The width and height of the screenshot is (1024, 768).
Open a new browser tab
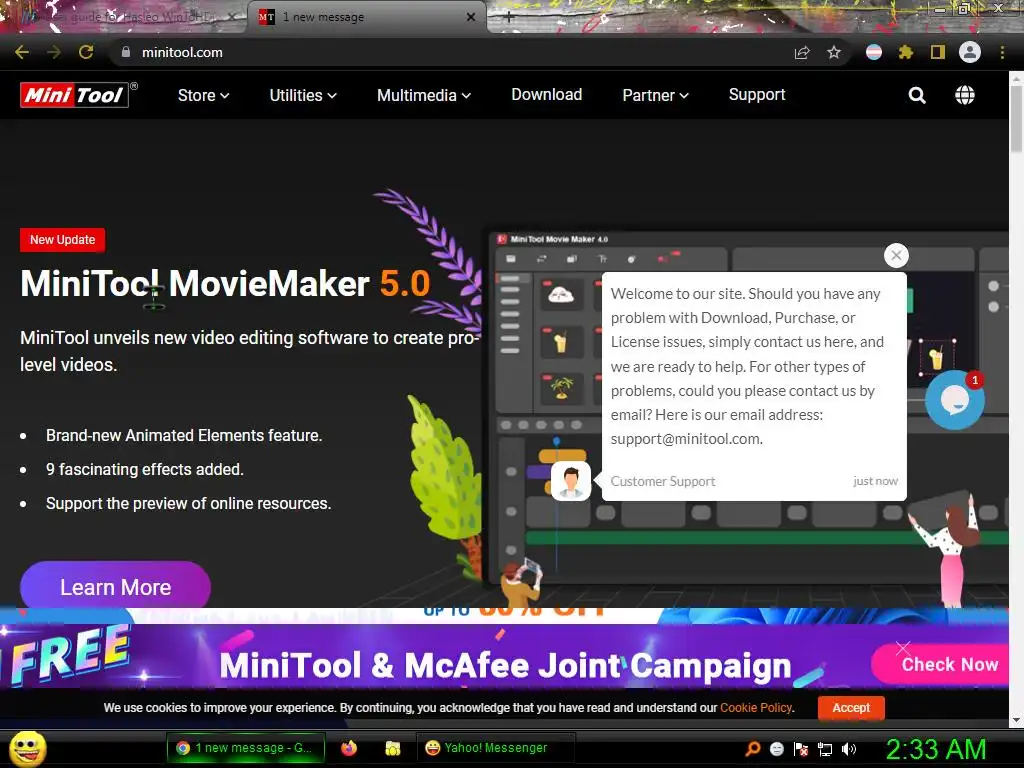coord(509,17)
